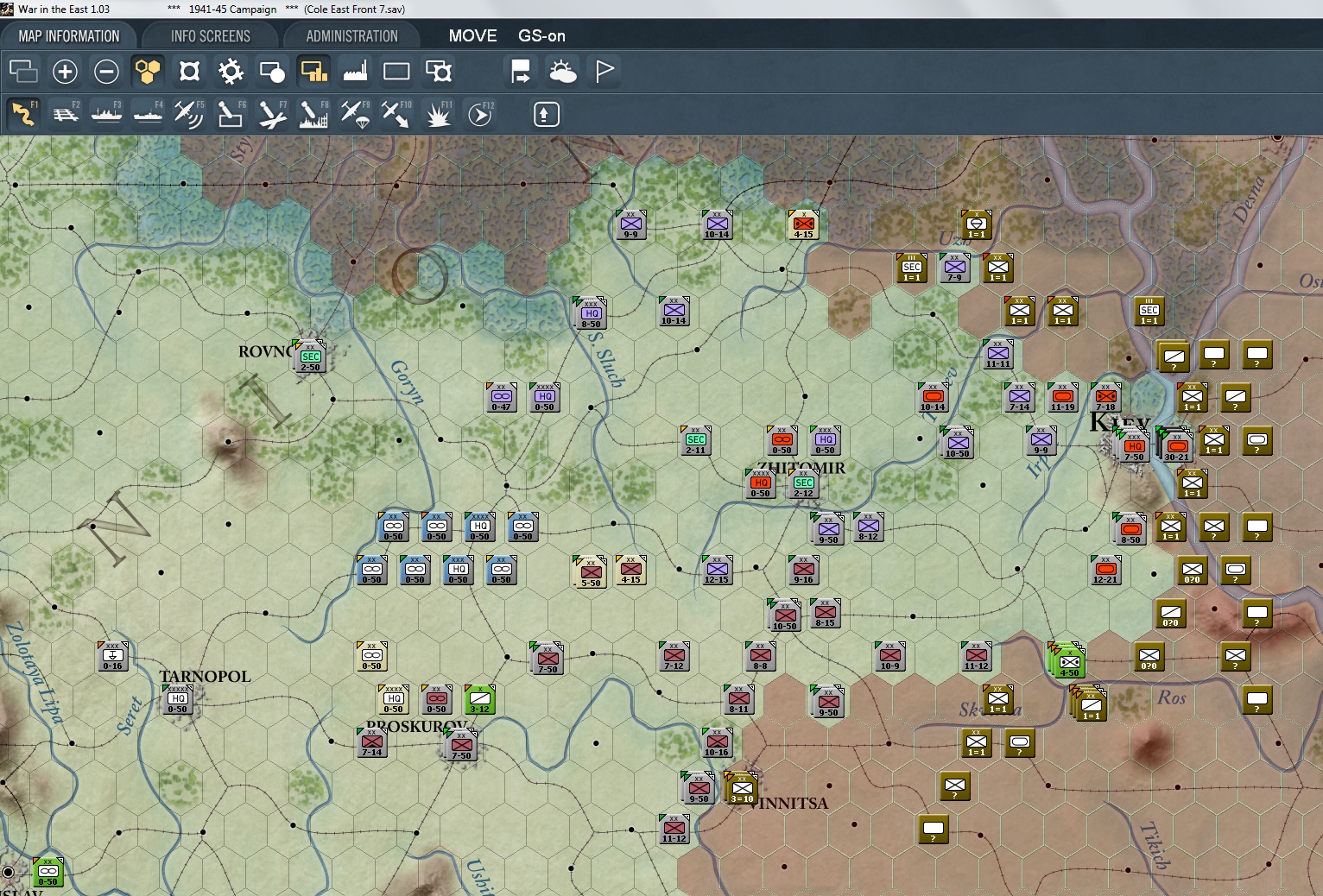The height and width of the screenshot is (896, 1323).
Task: Select the 30-21 unit stack at Kiev
Action: click(x=1176, y=445)
